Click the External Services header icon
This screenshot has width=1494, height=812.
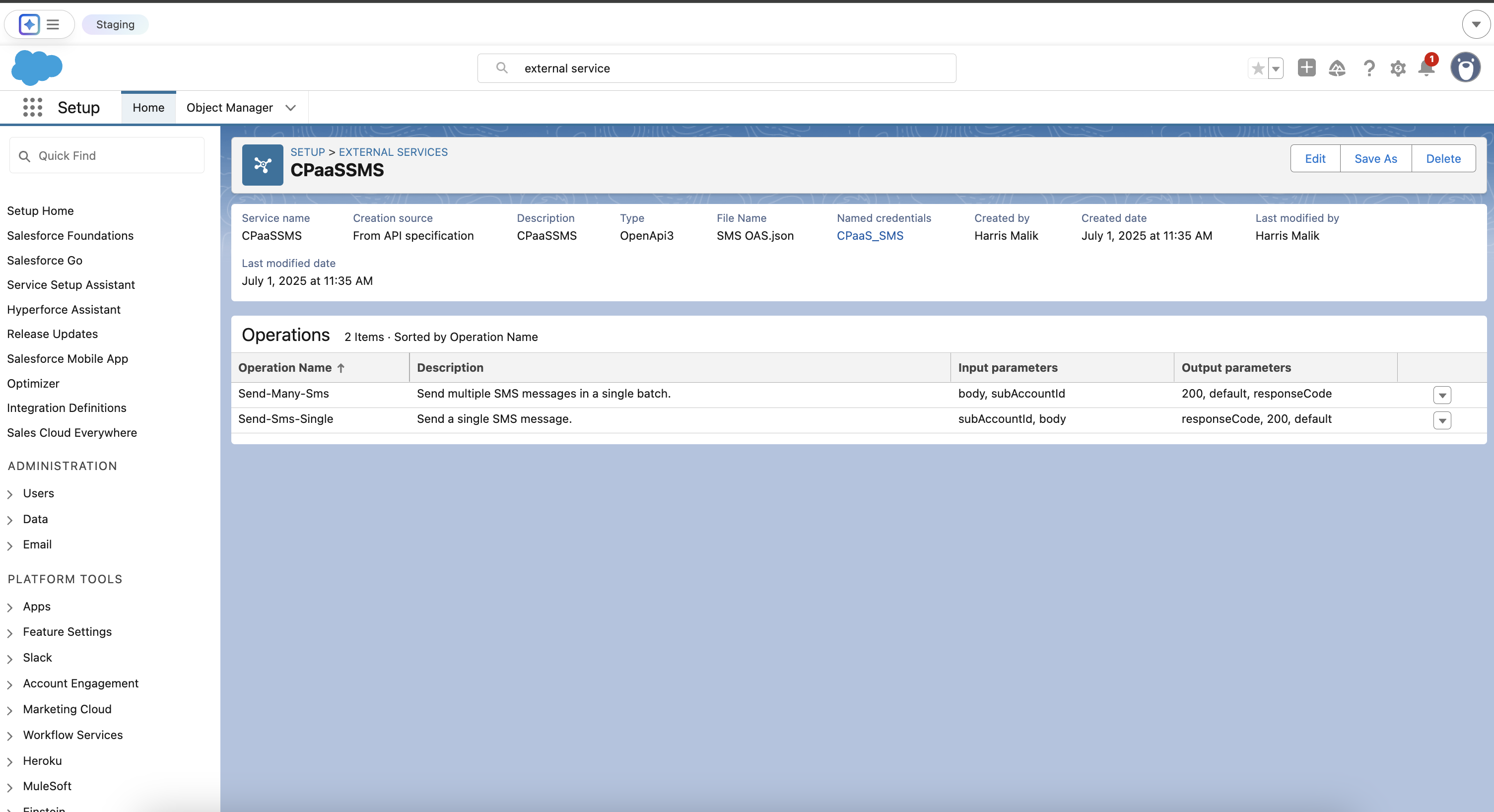[263, 165]
